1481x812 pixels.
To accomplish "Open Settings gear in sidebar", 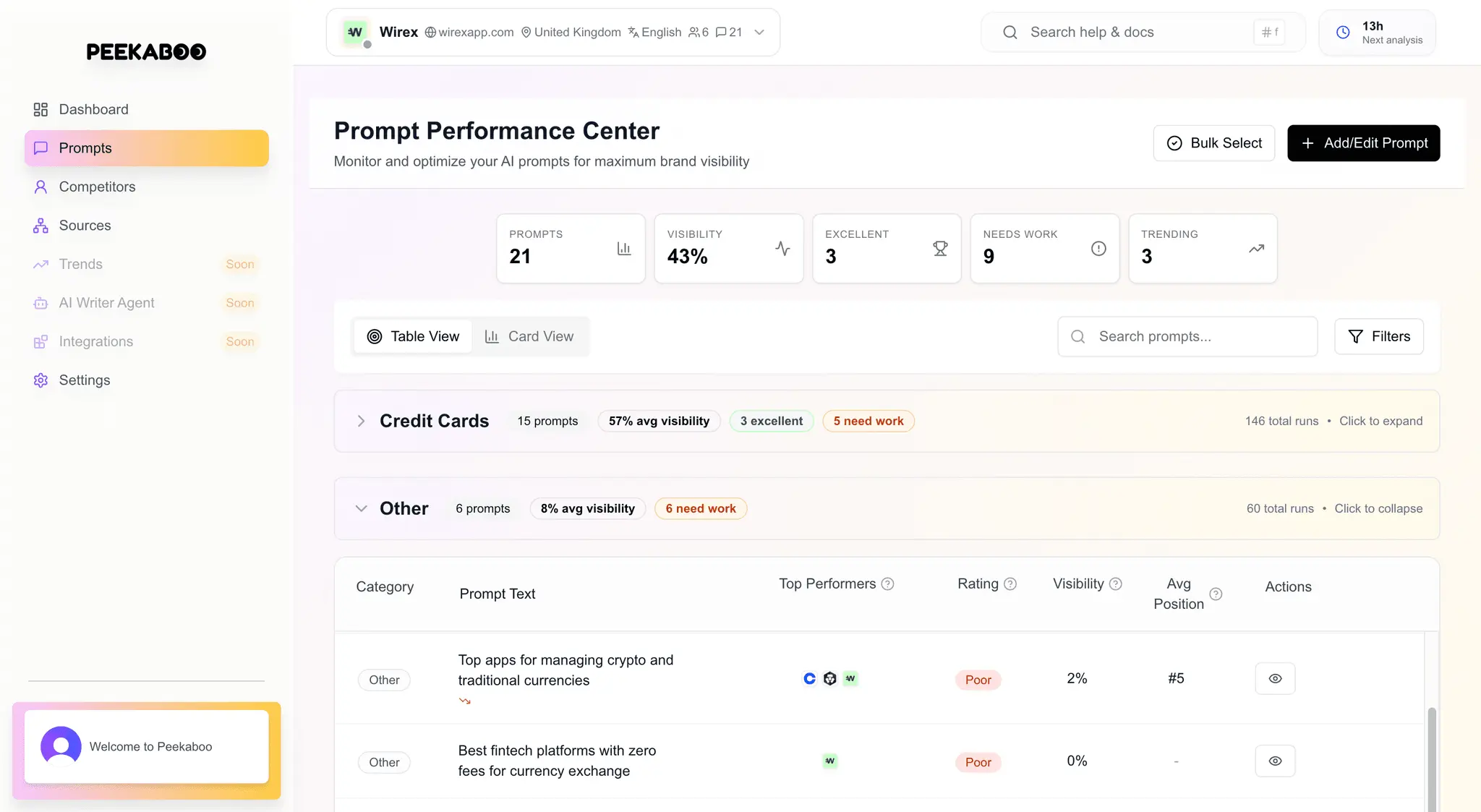I will (x=40, y=380).
